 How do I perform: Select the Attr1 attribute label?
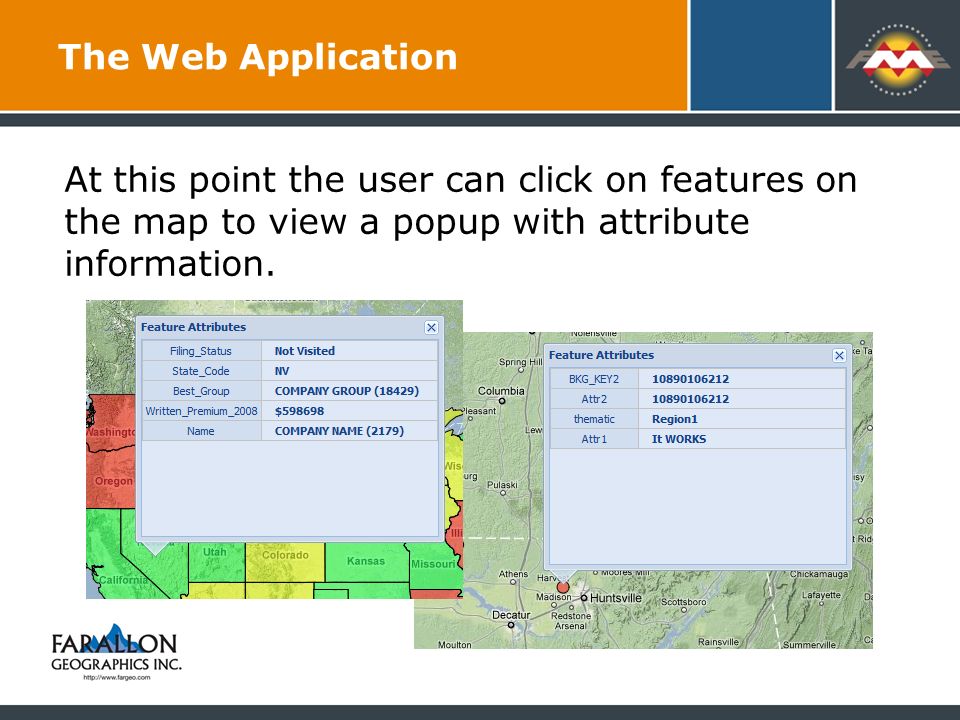click(x=594, y=439)
